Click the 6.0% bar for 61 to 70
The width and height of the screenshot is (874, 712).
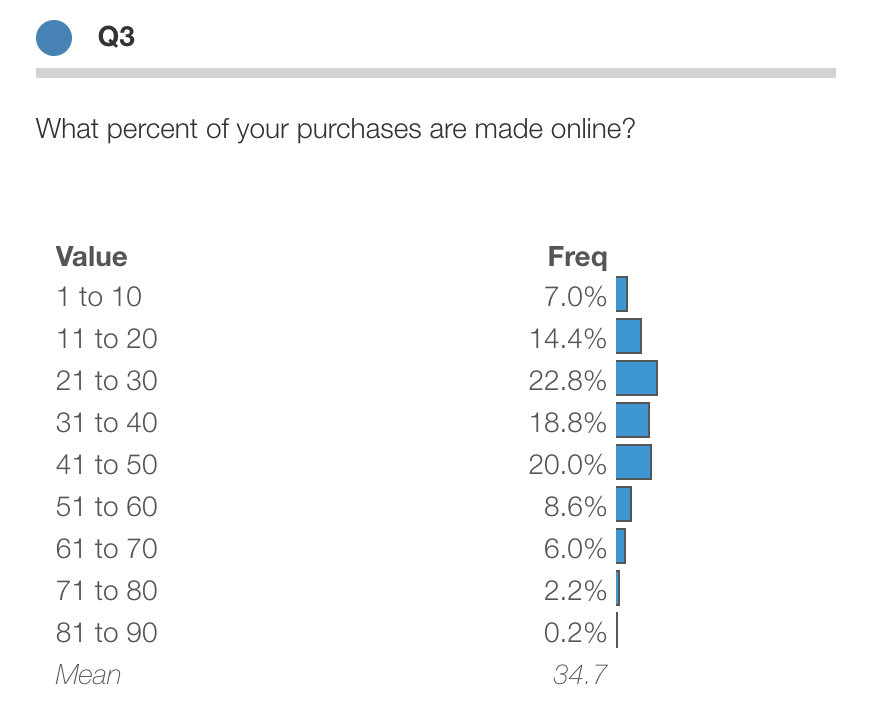pos(621,546)
